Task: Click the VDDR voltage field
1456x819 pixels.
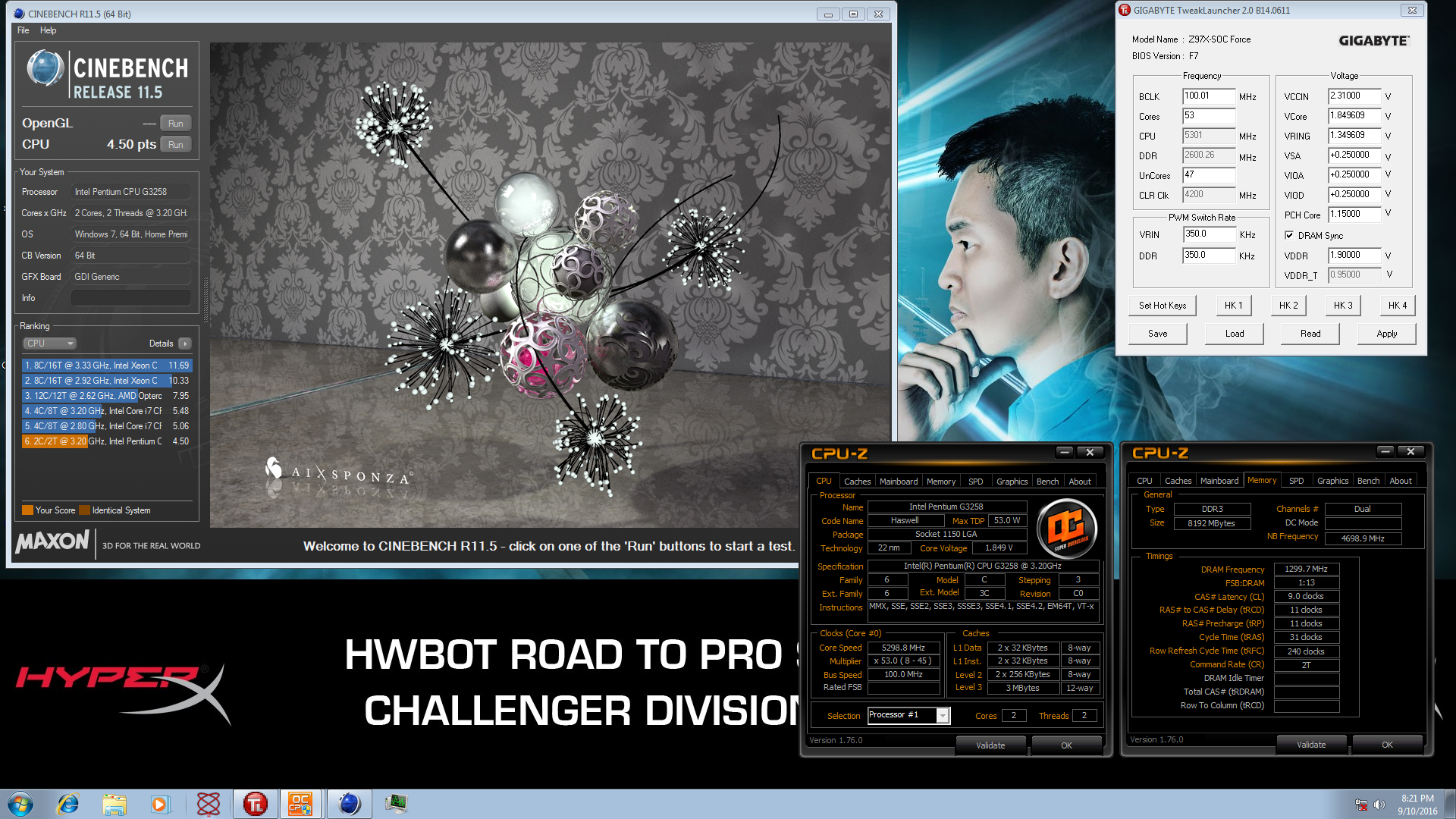Action: tap(1354, 256)
